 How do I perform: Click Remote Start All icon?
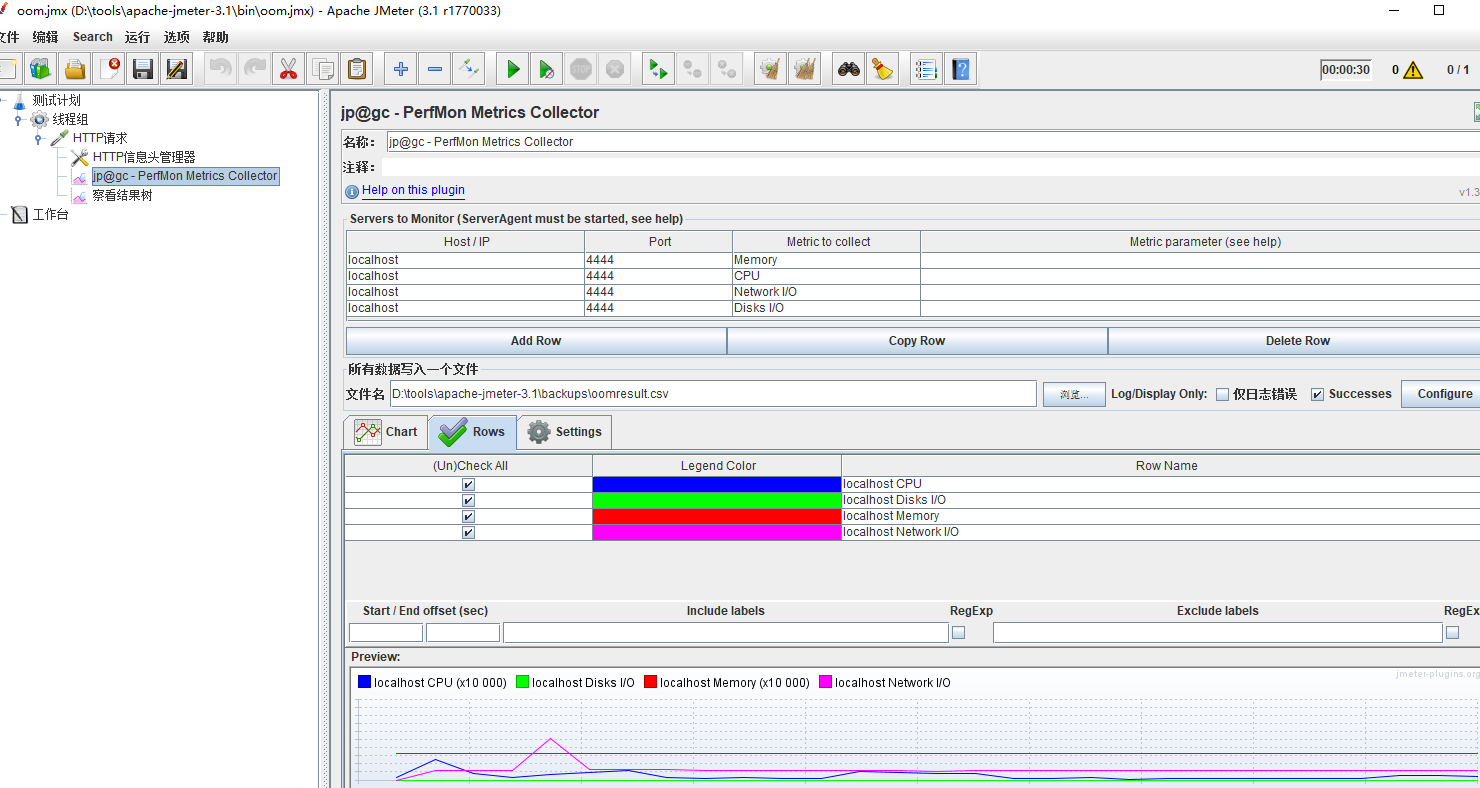[657, 69]
